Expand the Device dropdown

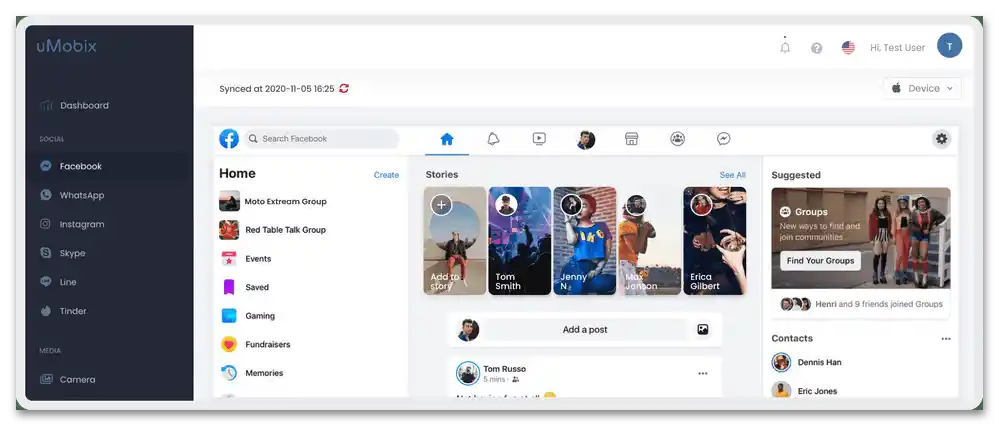[x=923, y=89]
